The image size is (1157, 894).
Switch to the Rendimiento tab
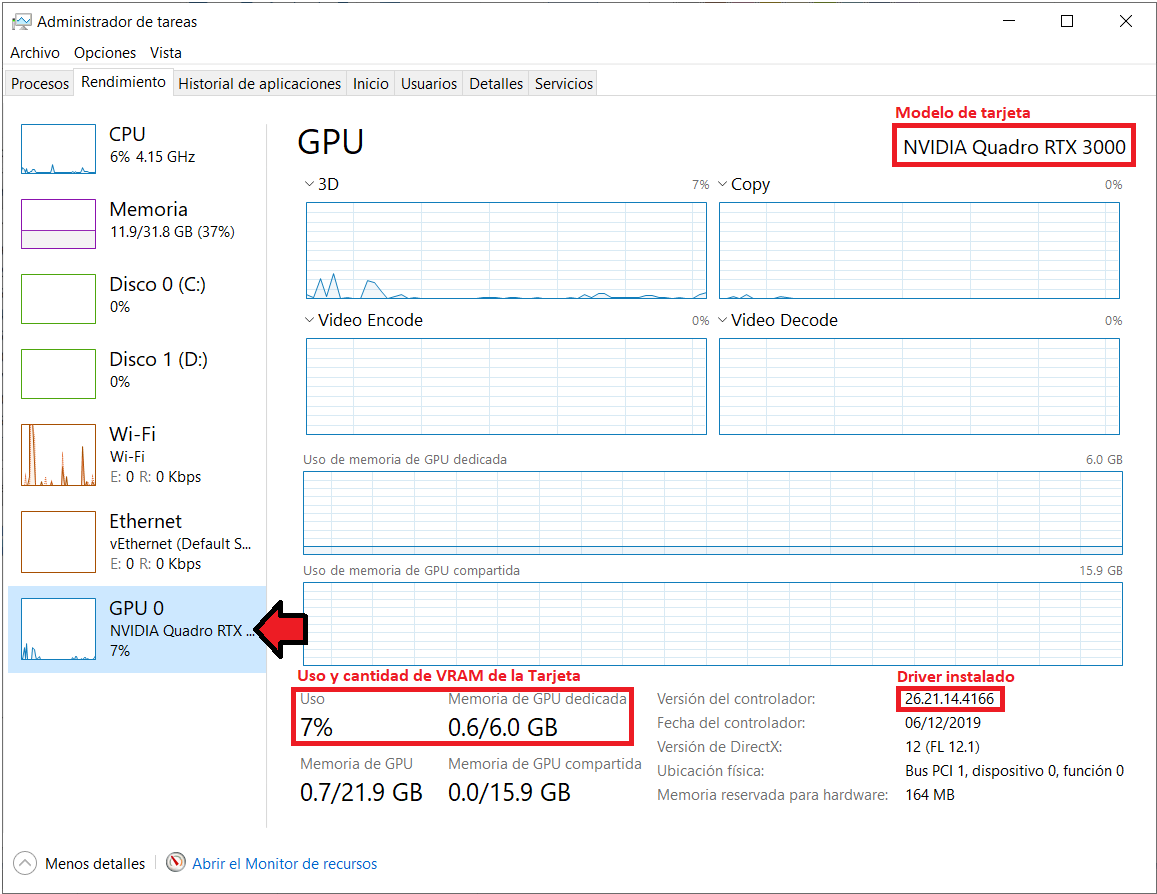tap(123, 82)
